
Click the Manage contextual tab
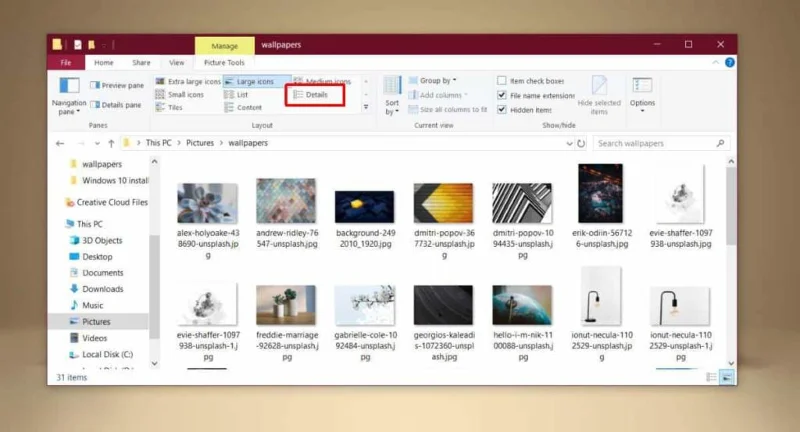pyautogui.click(x=224, y=45)
